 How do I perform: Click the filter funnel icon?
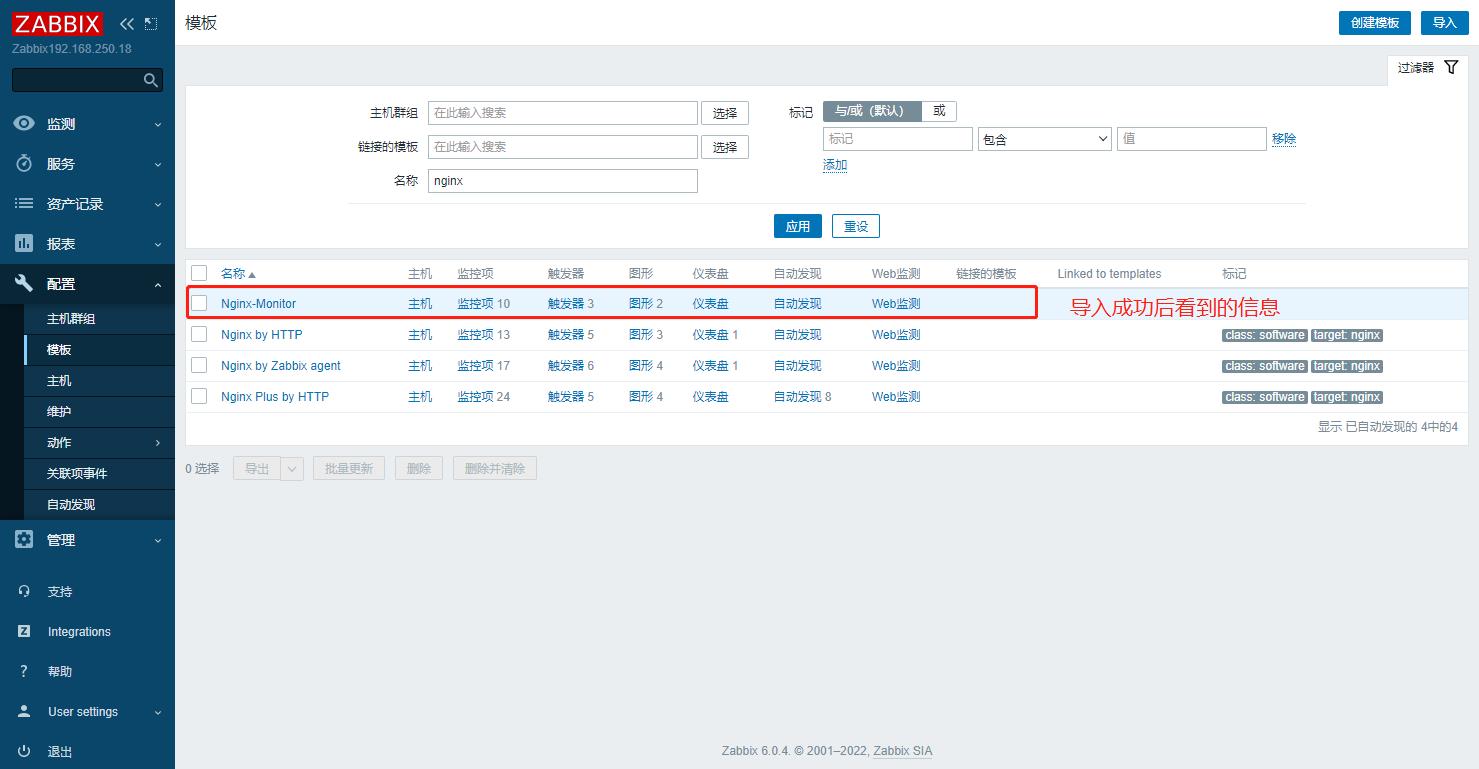pyautogui.click(x=1451, y=67)
